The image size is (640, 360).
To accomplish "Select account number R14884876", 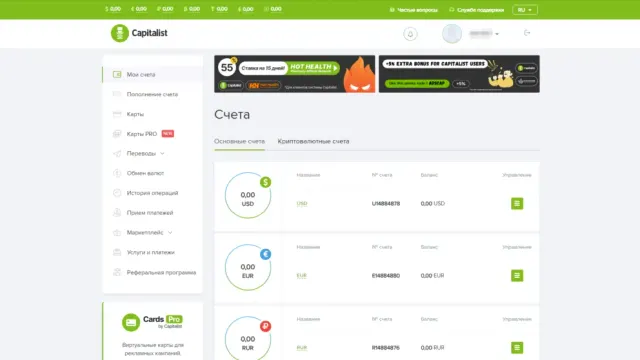I will click(x=386, y=348).
